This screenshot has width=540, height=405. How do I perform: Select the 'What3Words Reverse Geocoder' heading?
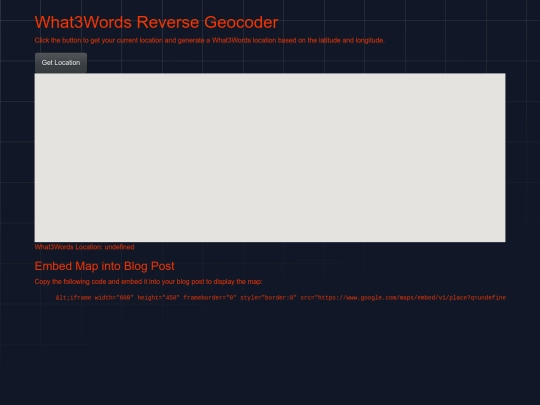coord(156,22)
